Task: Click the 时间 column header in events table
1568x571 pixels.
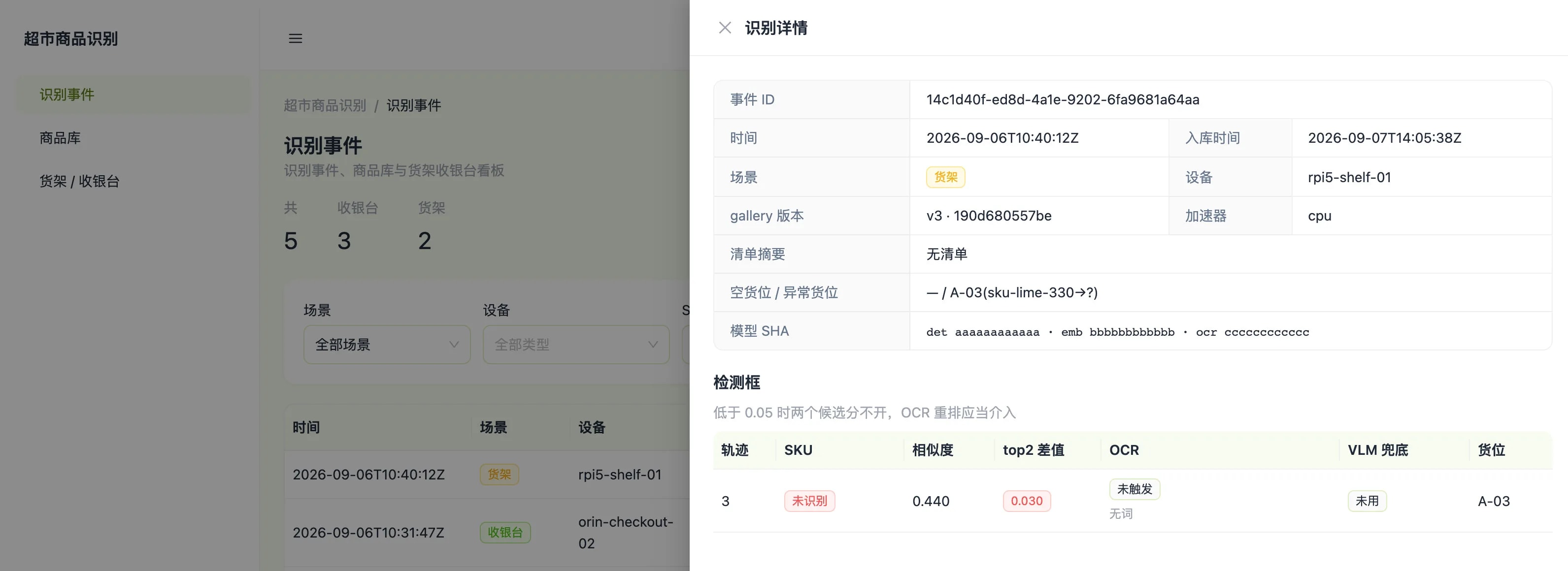Action: (306, 427)
